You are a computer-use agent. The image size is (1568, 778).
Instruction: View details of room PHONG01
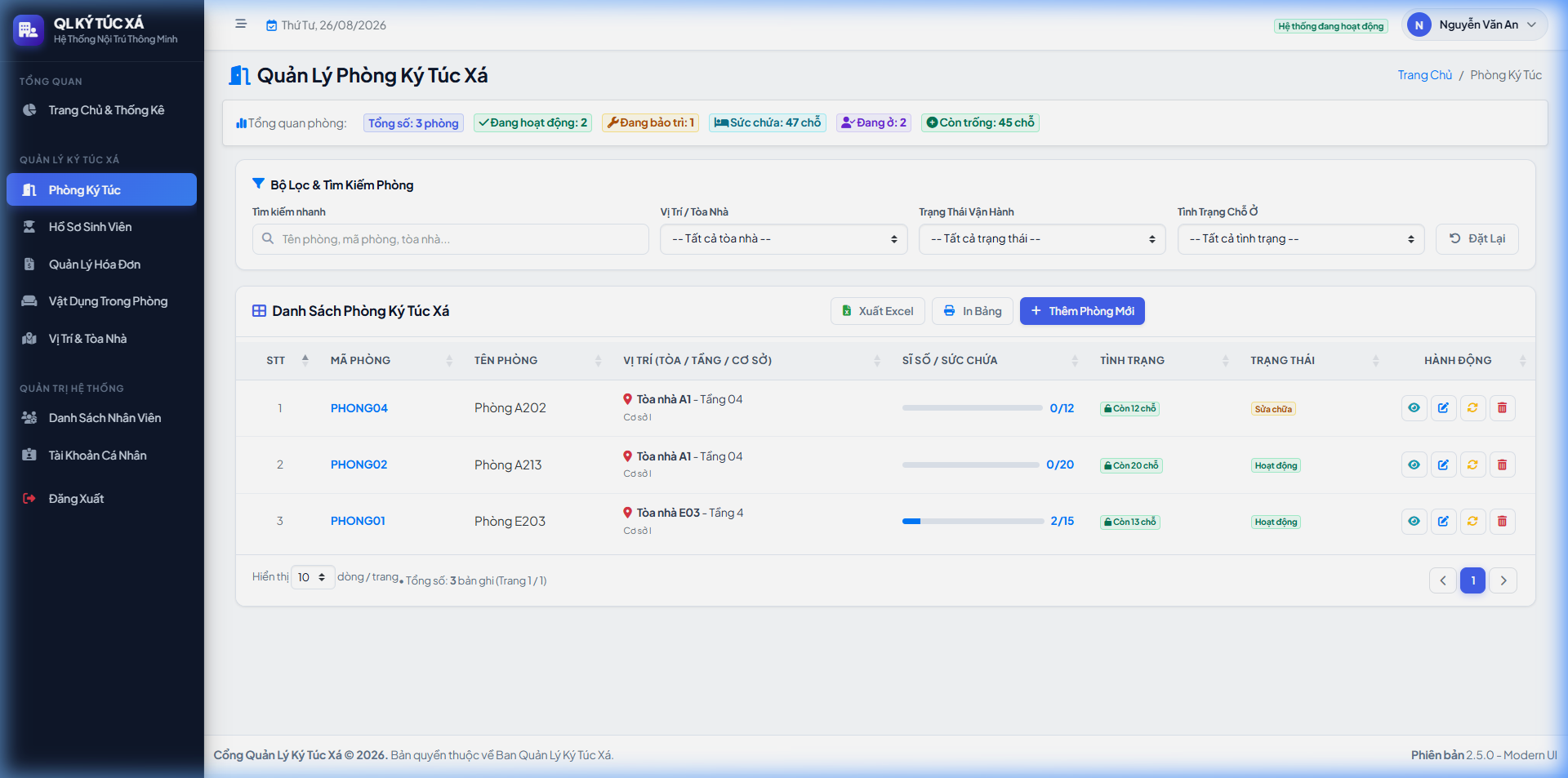coord(1414,521)
